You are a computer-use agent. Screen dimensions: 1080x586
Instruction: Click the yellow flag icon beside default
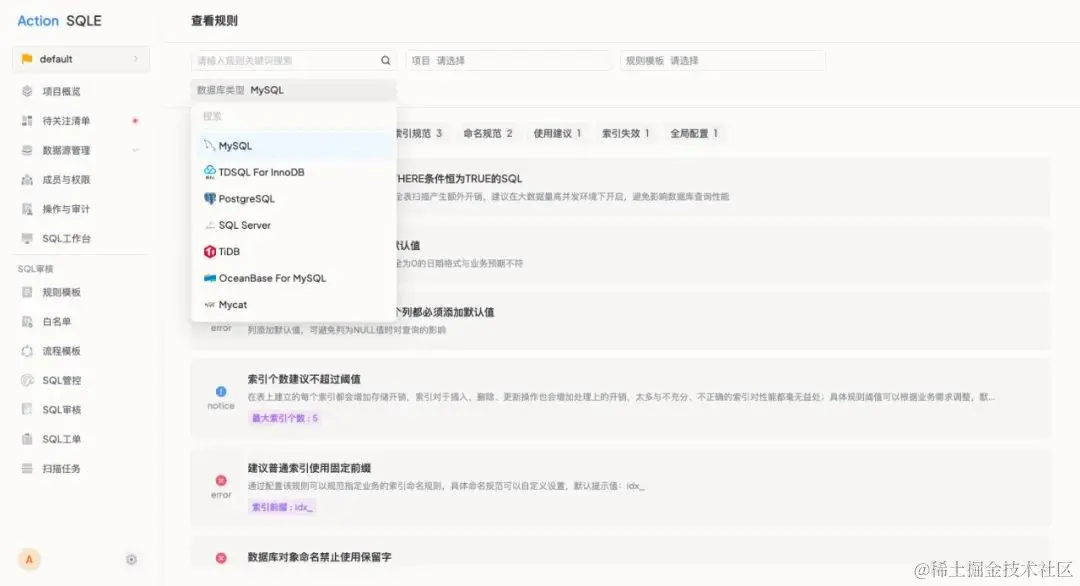[x=27, y=59]
